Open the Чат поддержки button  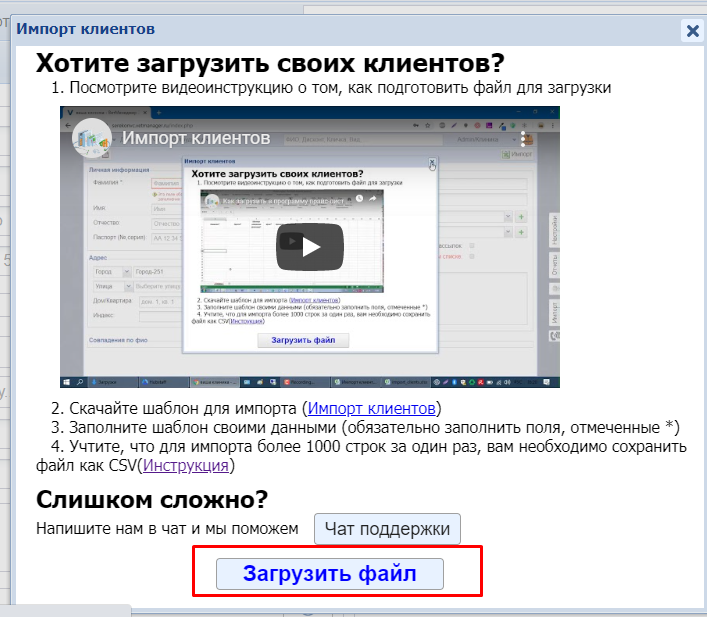click(x=387, y=529)
